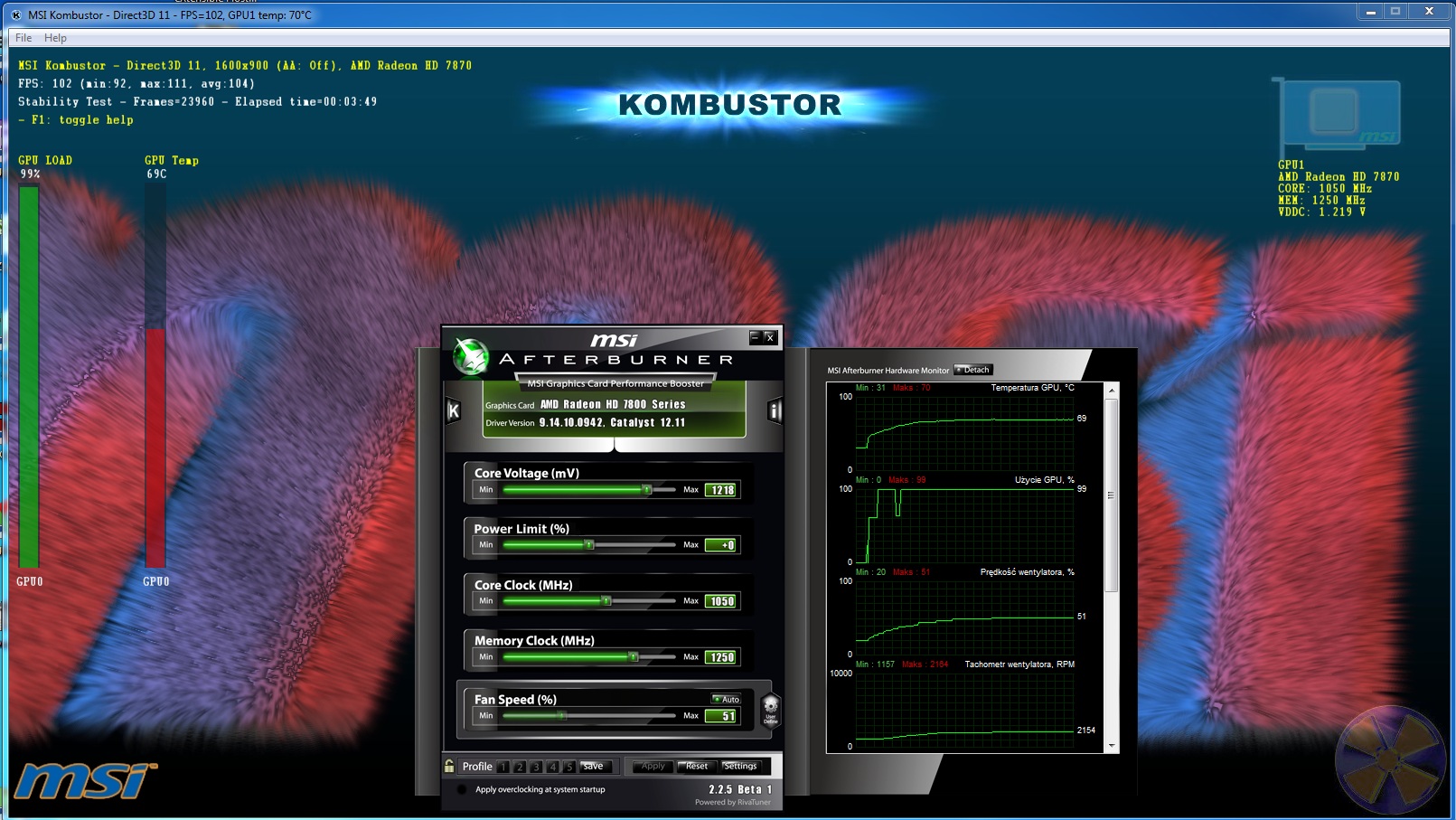Open the File menu in Kombustor
Screen dimensions: 1456x820
tap(23, 38)
